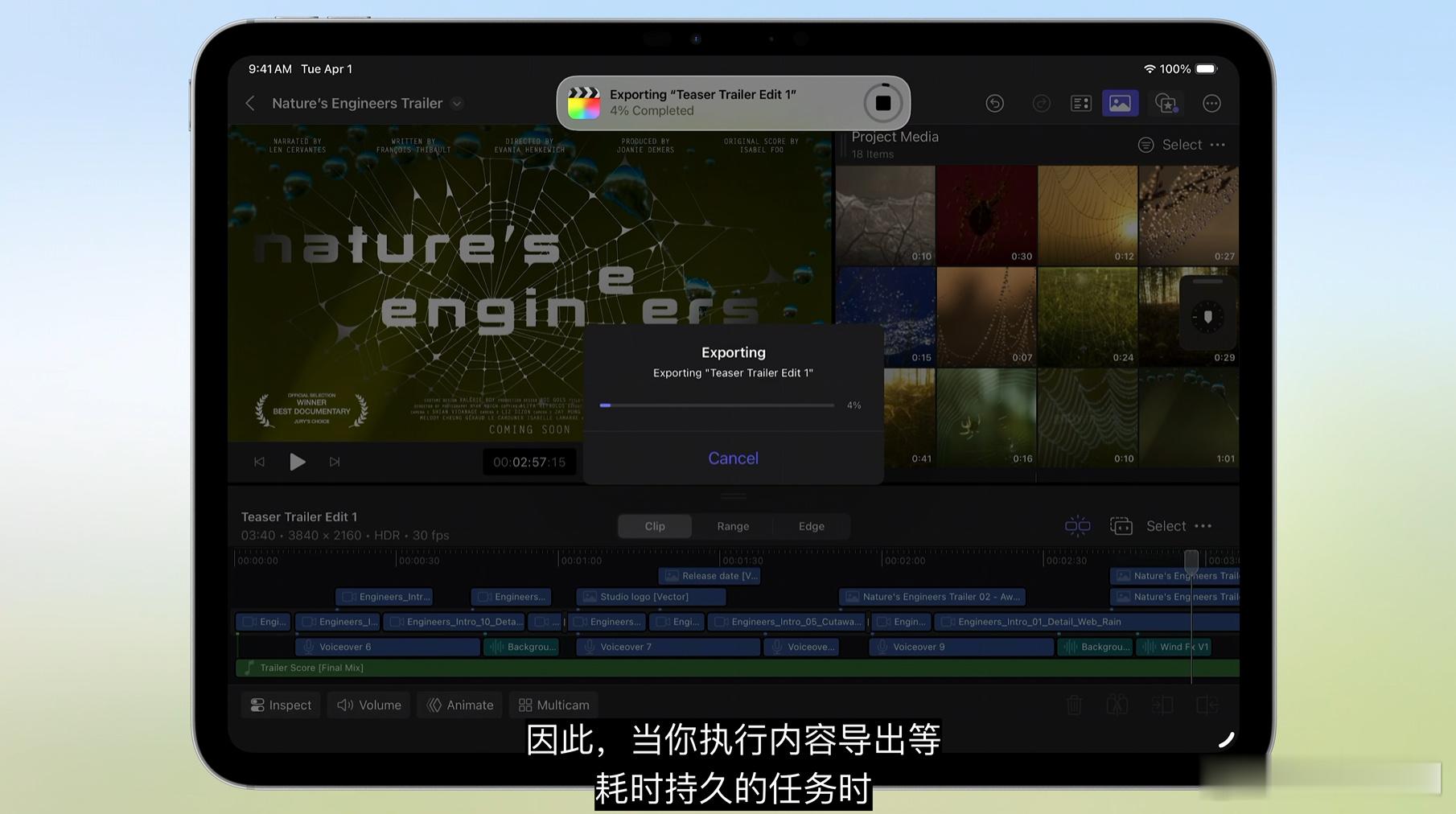This screenshot has width=1456, height=814.
Task: Select the 1:01 media thumbnail
Action: [x=1189, y=418]
